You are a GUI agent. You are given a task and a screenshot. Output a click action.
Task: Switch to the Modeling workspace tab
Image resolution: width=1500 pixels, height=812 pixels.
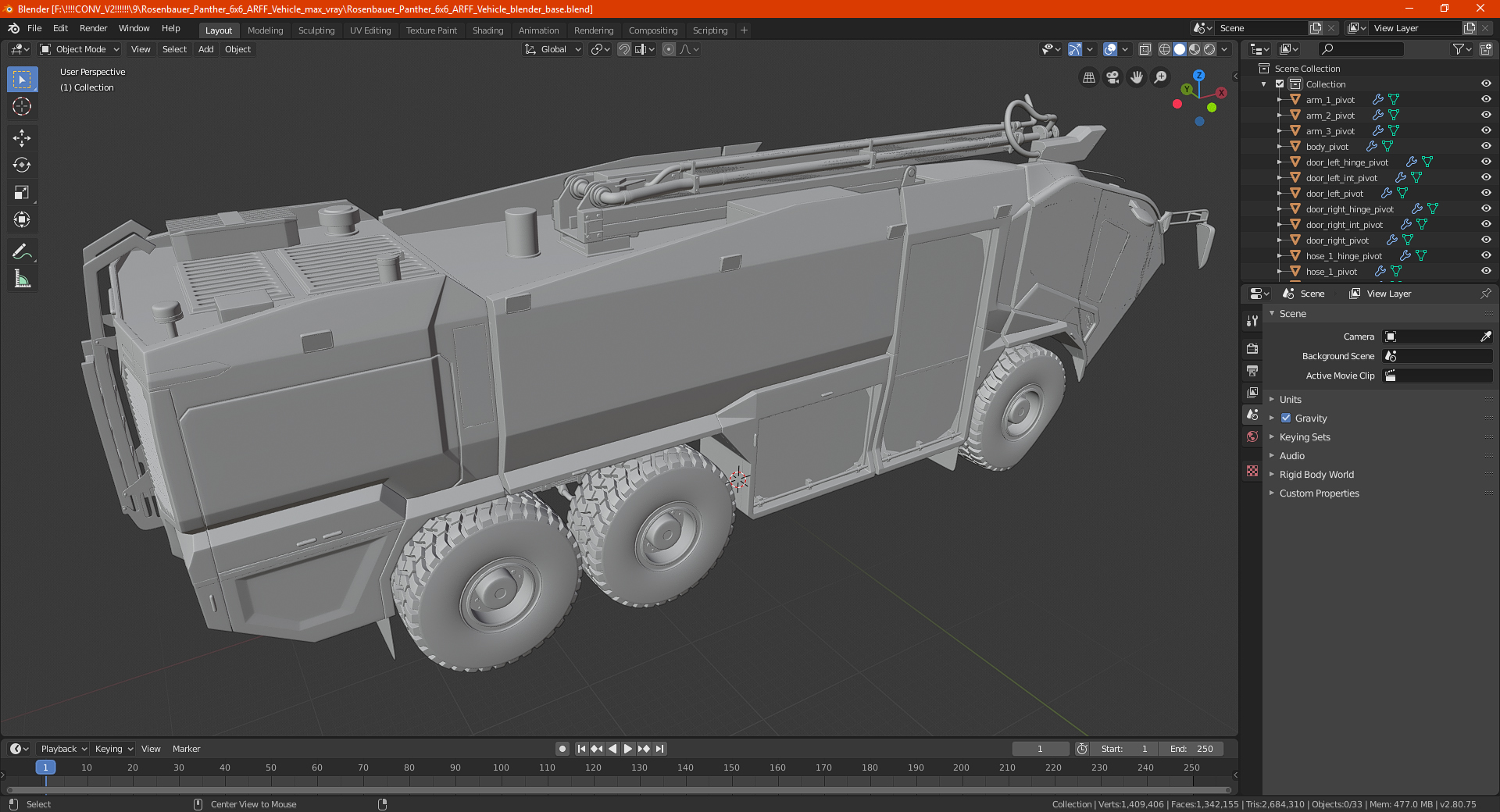point(265,30)
